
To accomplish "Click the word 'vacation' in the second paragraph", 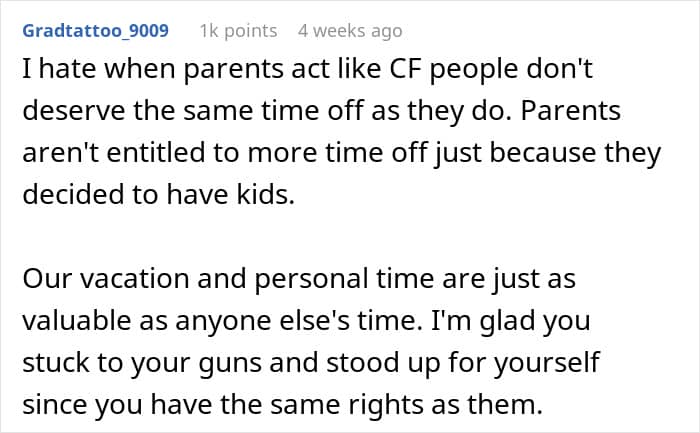I will 135,279.
